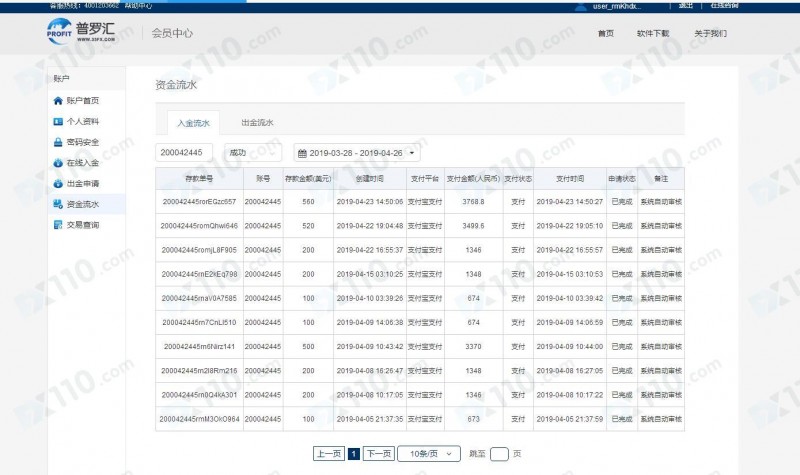This screenshot has width=800, height=475.
Task: Click the document icon beside 交易查询
Action: pyautogui.click(x=58, y=225)
